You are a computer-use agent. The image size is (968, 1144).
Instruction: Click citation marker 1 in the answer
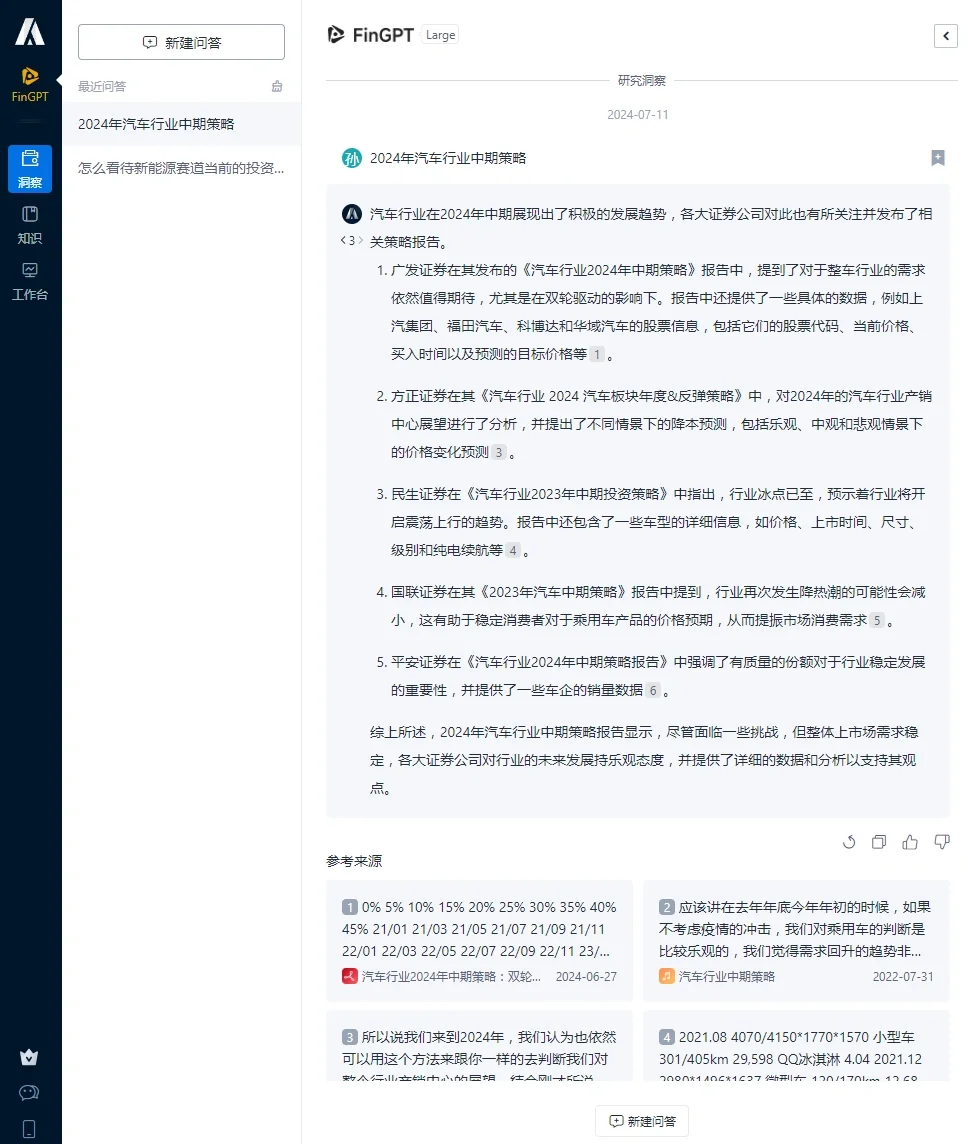point(597,355)
